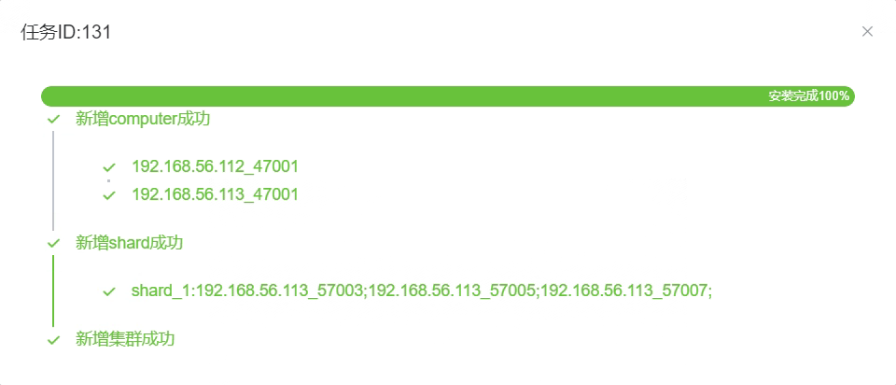Select the 新增shard成功 step
Viewport: 896px width, 385px height.
tap(129, 243)
